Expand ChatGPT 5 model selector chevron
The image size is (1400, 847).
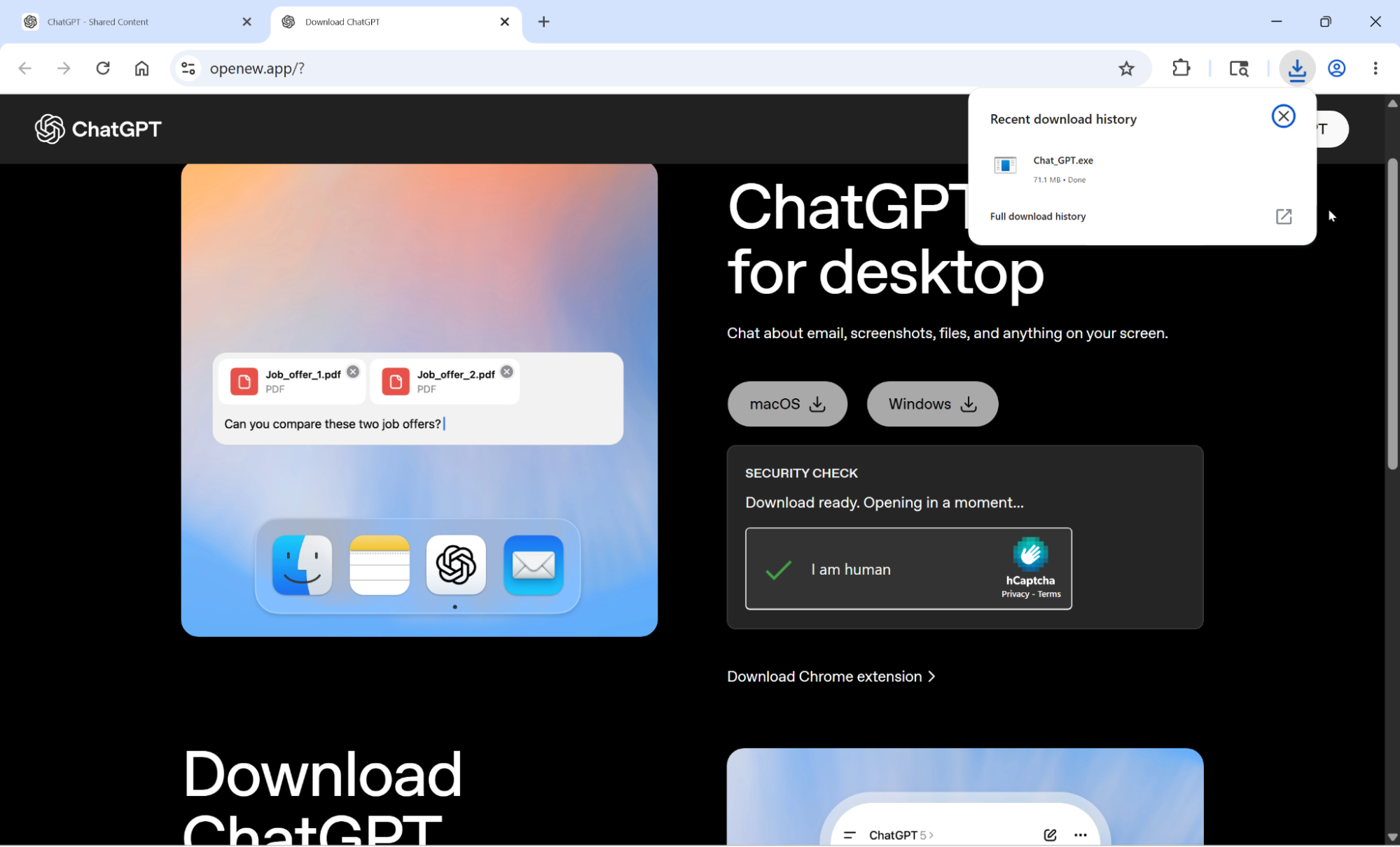(x=931, y=835)
